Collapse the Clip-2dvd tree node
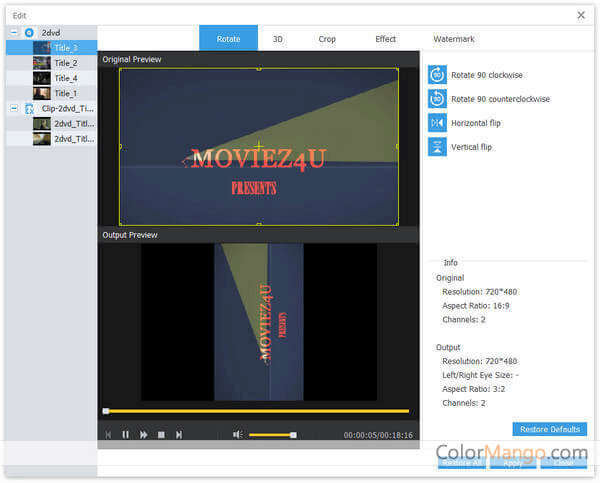The width and height of the screenshot is (600, 483). [14, 108]
